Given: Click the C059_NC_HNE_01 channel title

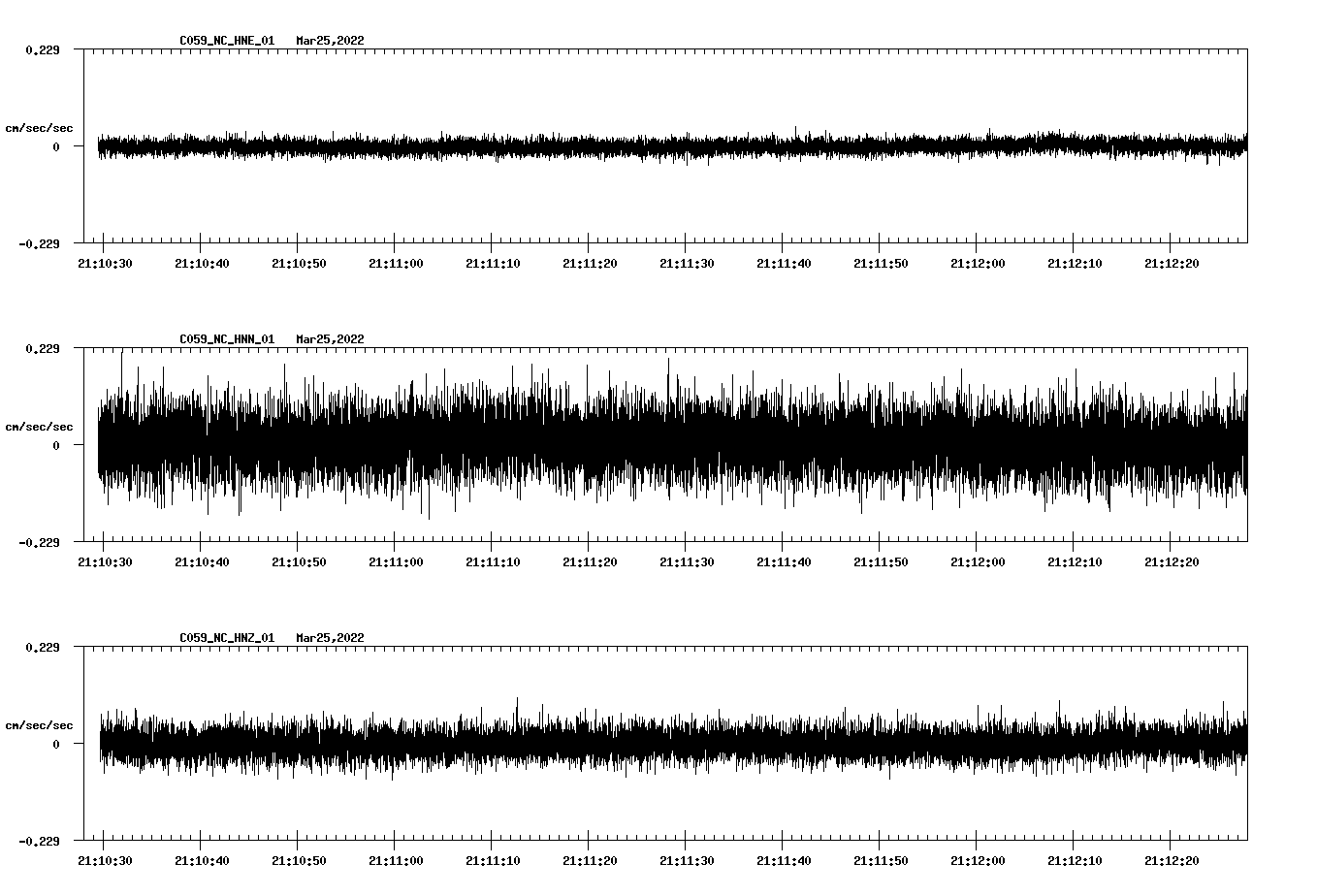Looking at the screenshot, I should (x=227, y=41).
